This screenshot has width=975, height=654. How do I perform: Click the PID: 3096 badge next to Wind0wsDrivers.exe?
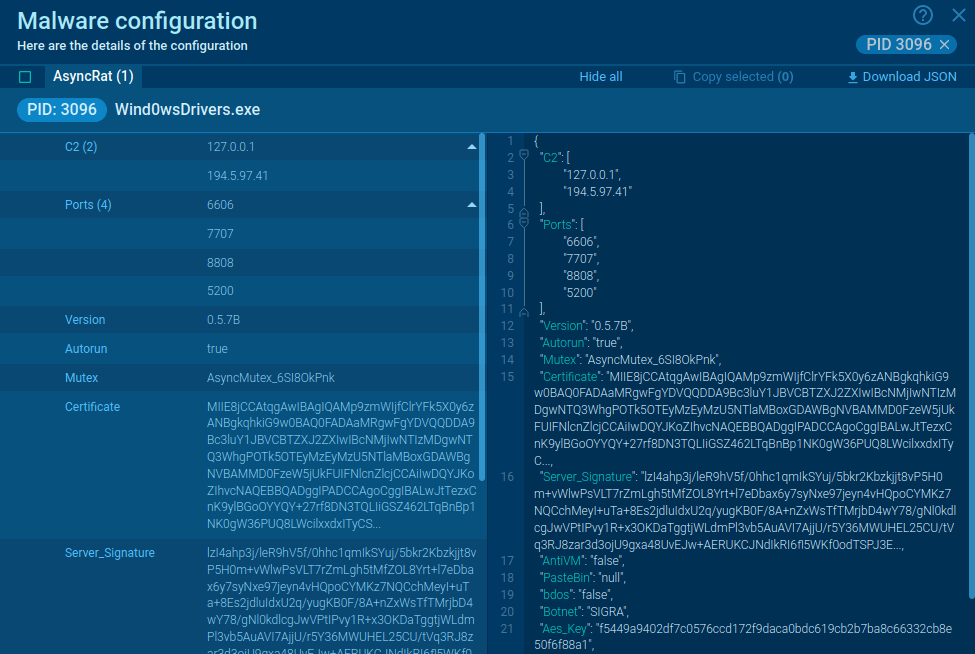[61, 110]
